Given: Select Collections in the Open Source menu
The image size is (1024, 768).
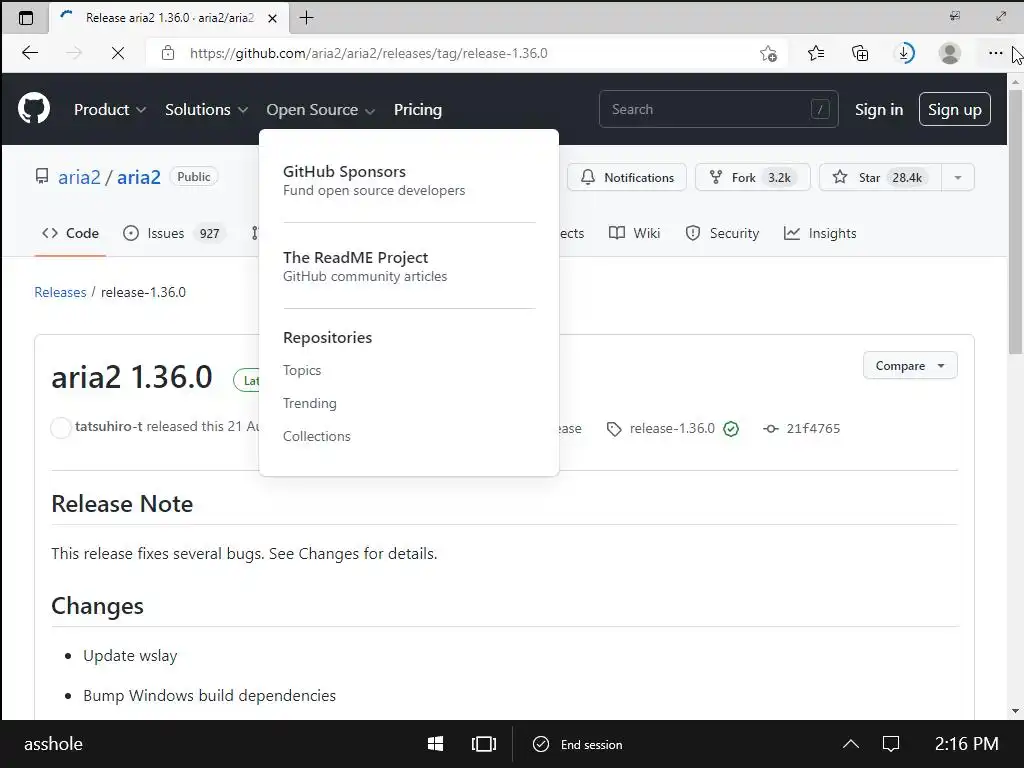Looking at the screenshot, I should [x=317, y=436].
